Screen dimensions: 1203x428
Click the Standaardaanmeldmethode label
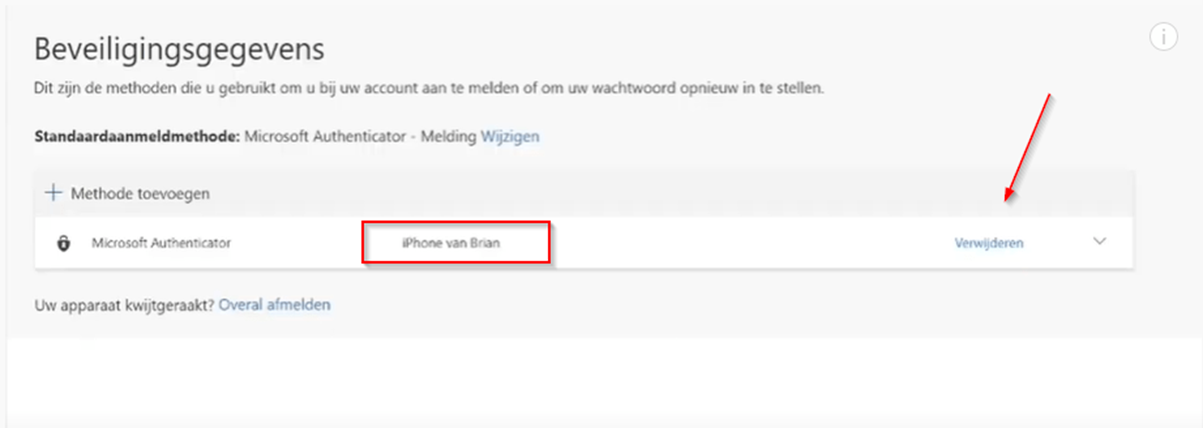coord(136,136)
